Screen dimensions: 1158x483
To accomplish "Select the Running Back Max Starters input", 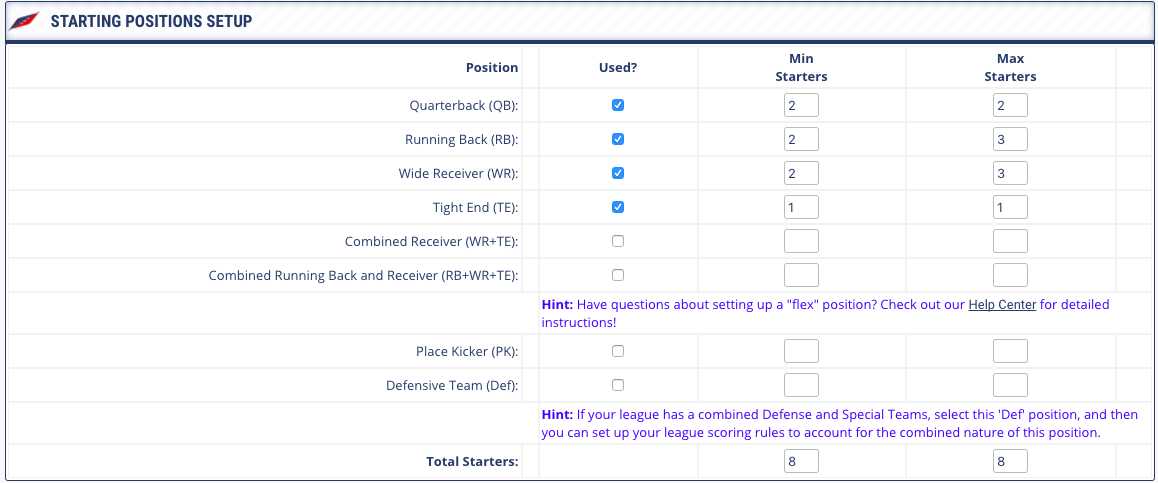I will (1010, 139).
